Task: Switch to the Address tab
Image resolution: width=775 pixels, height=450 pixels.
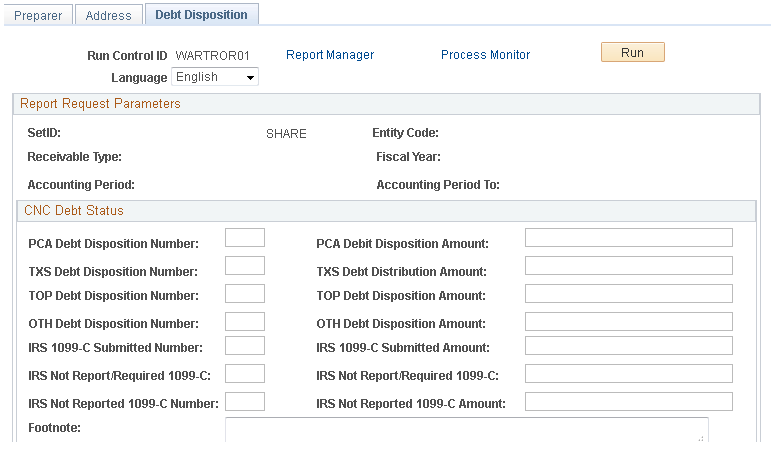Action: (108, 15)
